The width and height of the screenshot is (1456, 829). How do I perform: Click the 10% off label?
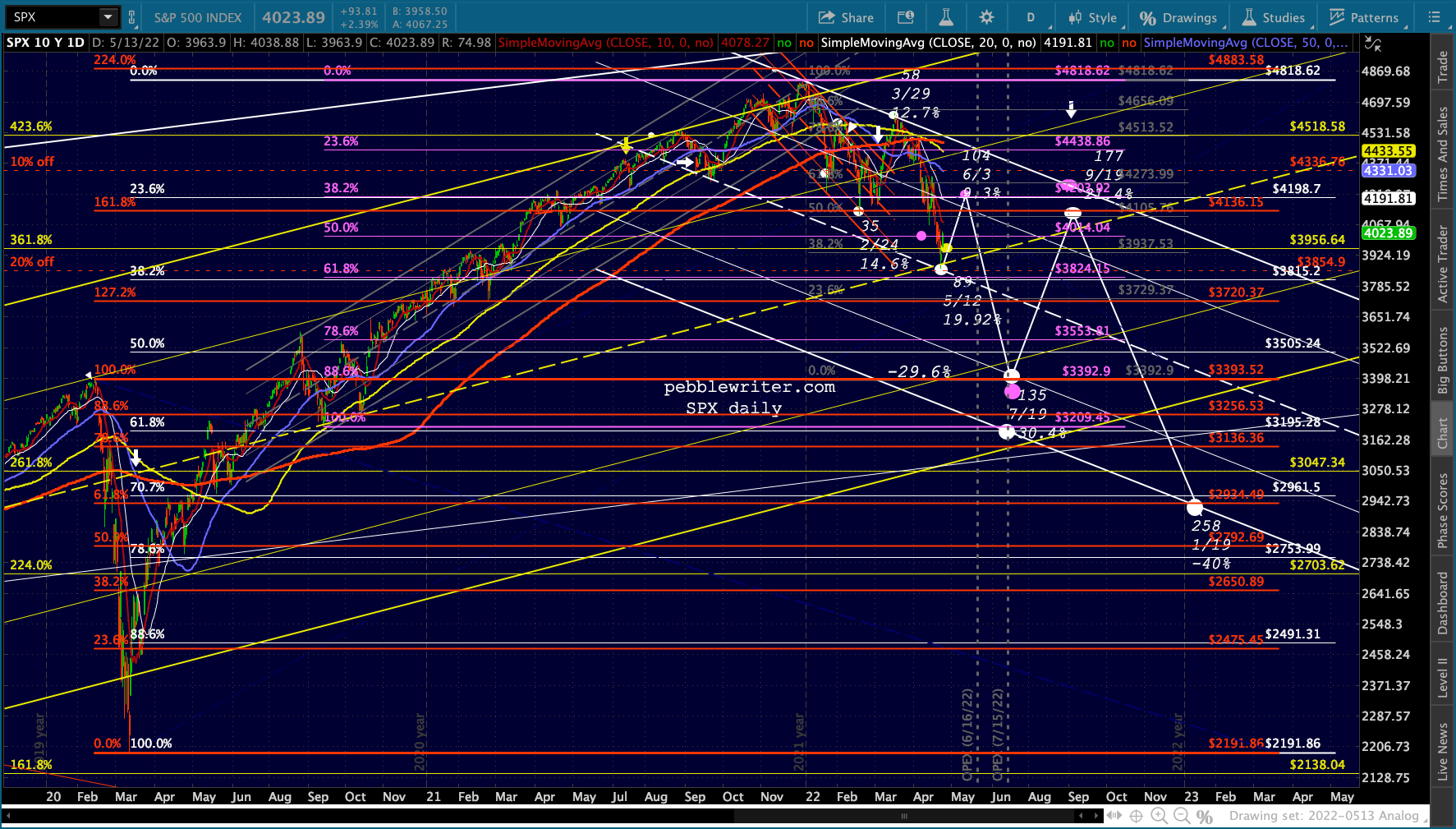[32, 162]
